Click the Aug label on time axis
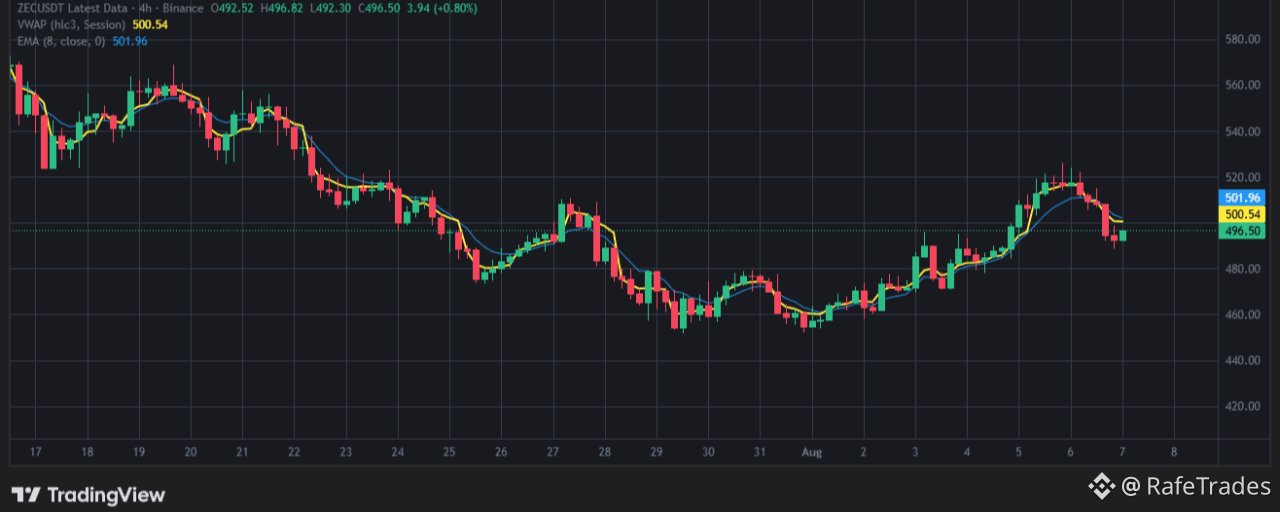Viewport: 1280px width, 512px height. coord(811,451)
